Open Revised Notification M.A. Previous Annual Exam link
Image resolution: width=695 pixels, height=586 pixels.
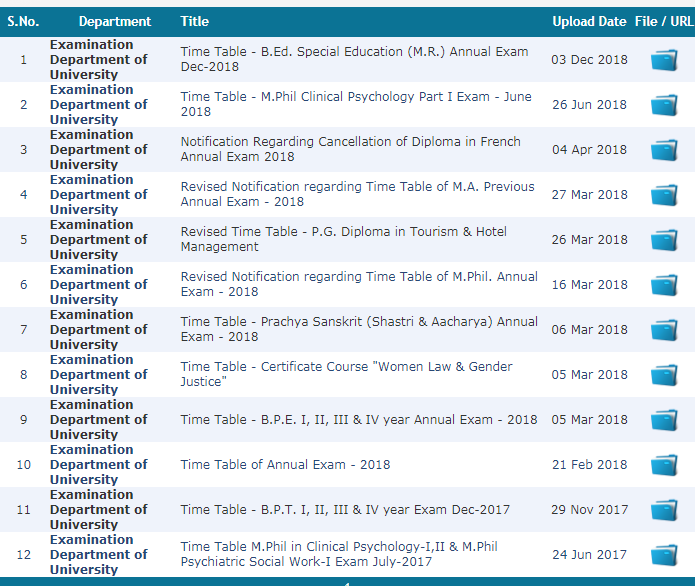click(357, 194)
